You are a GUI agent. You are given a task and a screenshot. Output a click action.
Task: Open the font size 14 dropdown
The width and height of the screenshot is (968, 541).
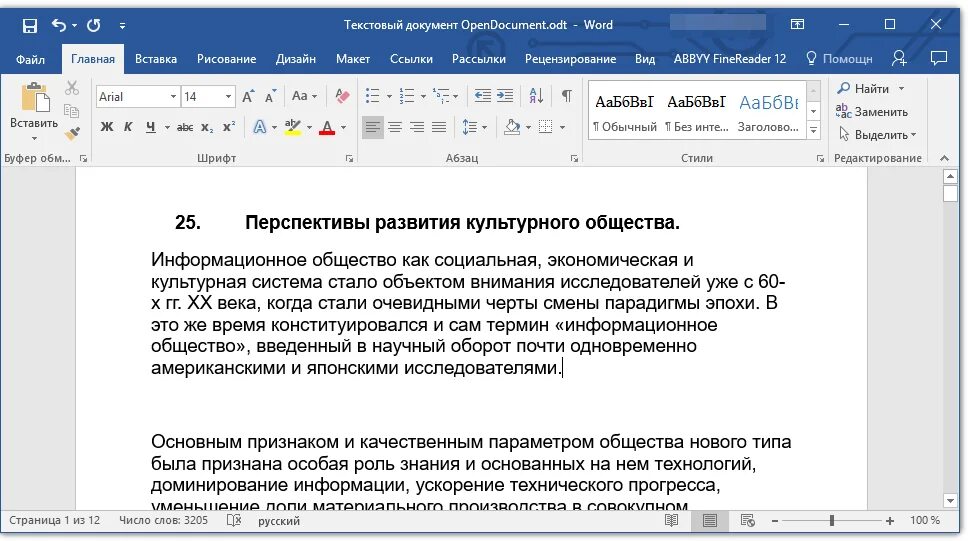pos(228,97)
